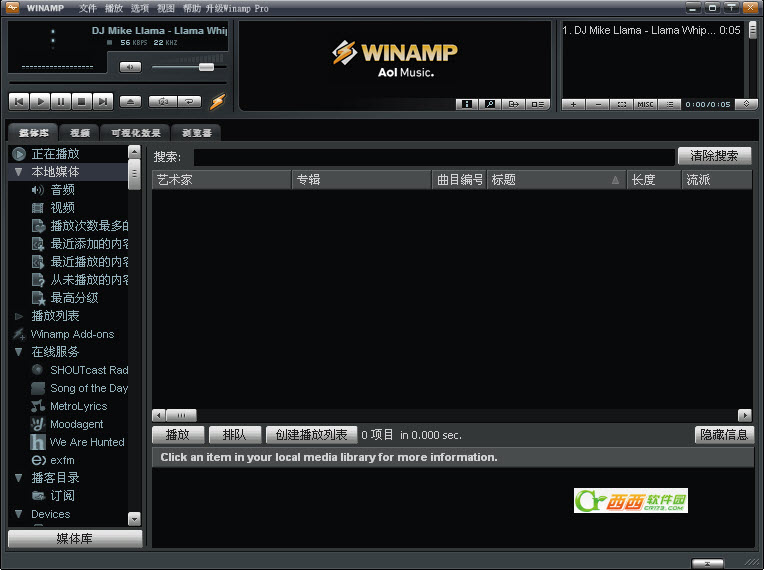
Task: Toggle repeat mode button
Action: click(x=189, y=101)
